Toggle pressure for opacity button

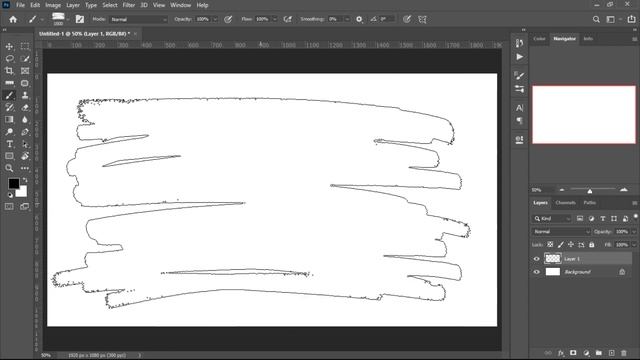pos(228,19)
